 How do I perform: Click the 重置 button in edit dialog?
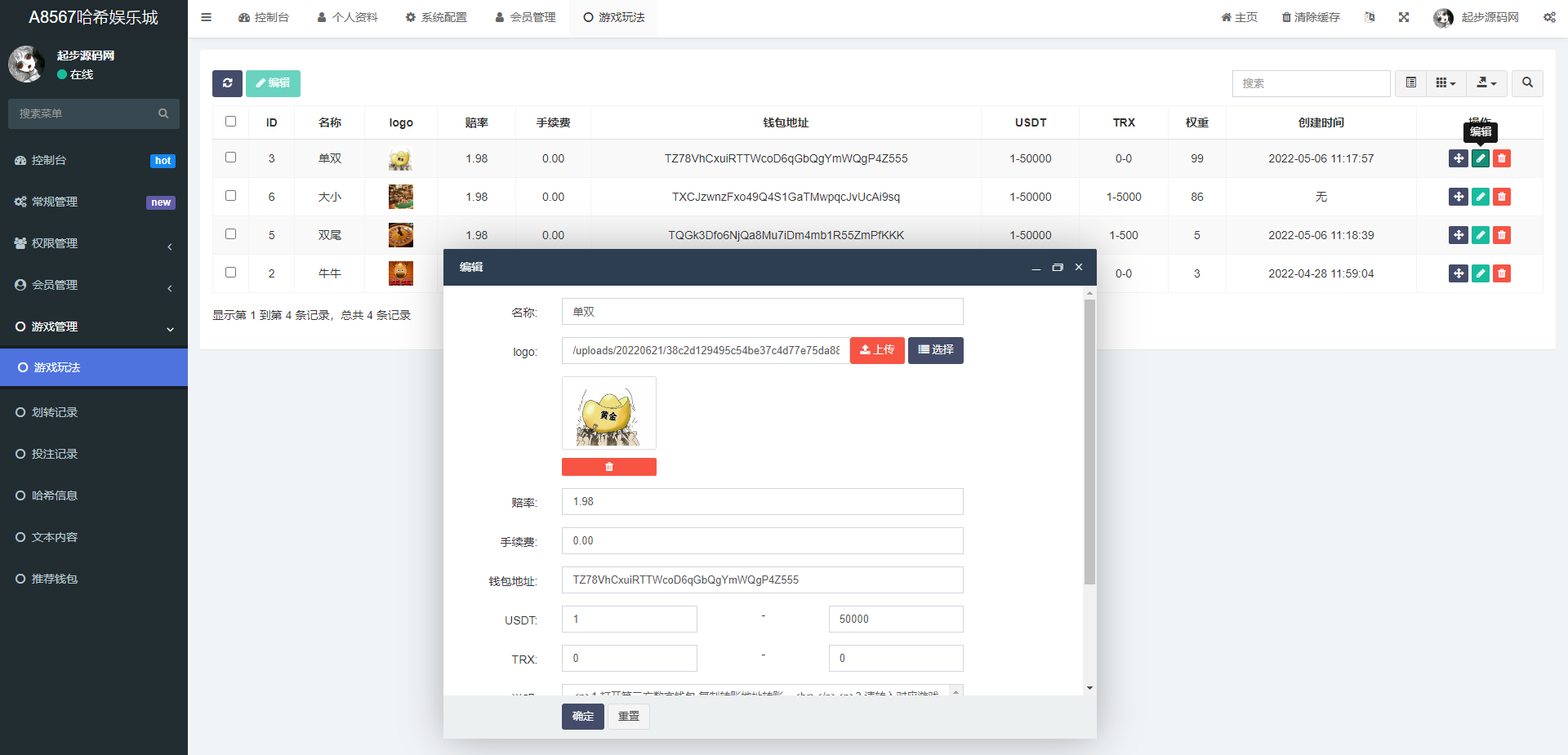click(629, 717)
